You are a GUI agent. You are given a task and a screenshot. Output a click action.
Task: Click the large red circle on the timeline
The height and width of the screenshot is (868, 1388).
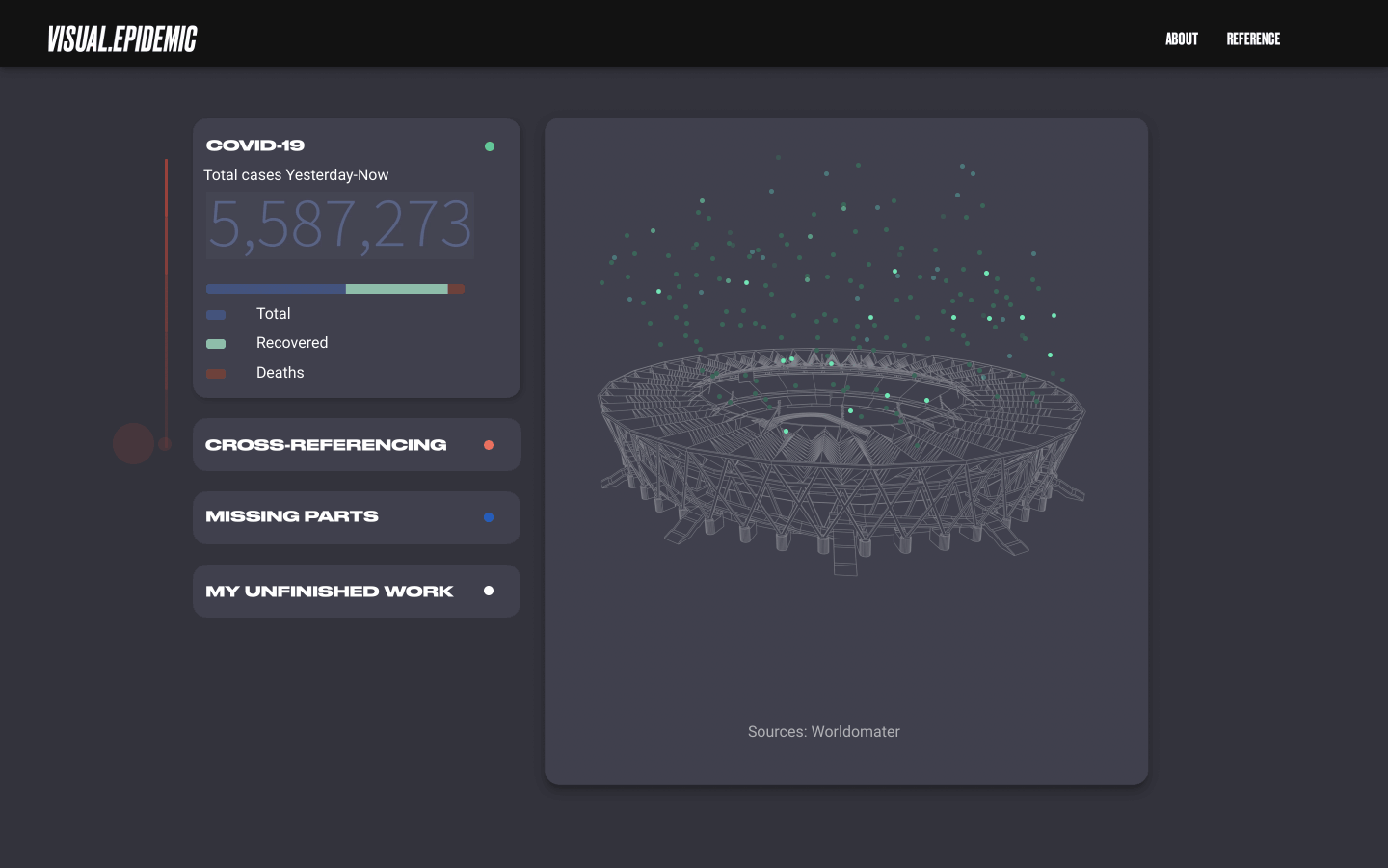(x=134, y=443)
